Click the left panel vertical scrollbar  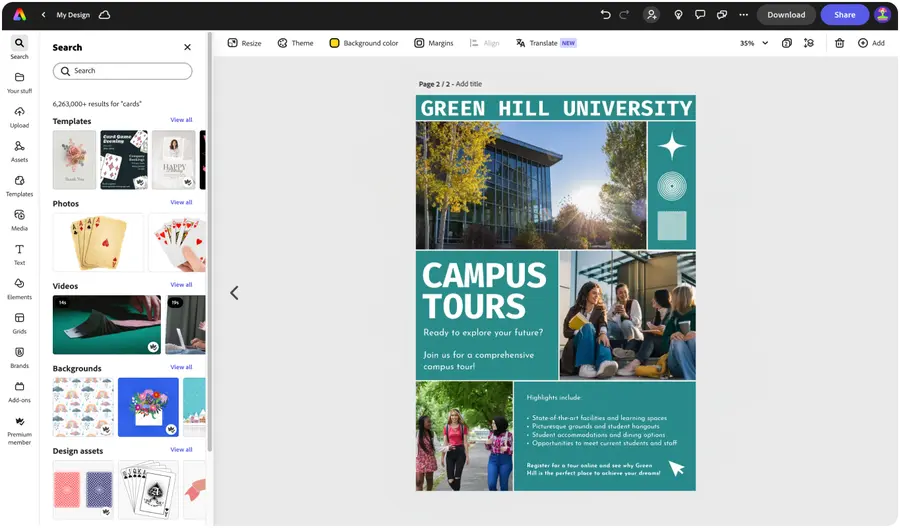(x=210, y=241)
